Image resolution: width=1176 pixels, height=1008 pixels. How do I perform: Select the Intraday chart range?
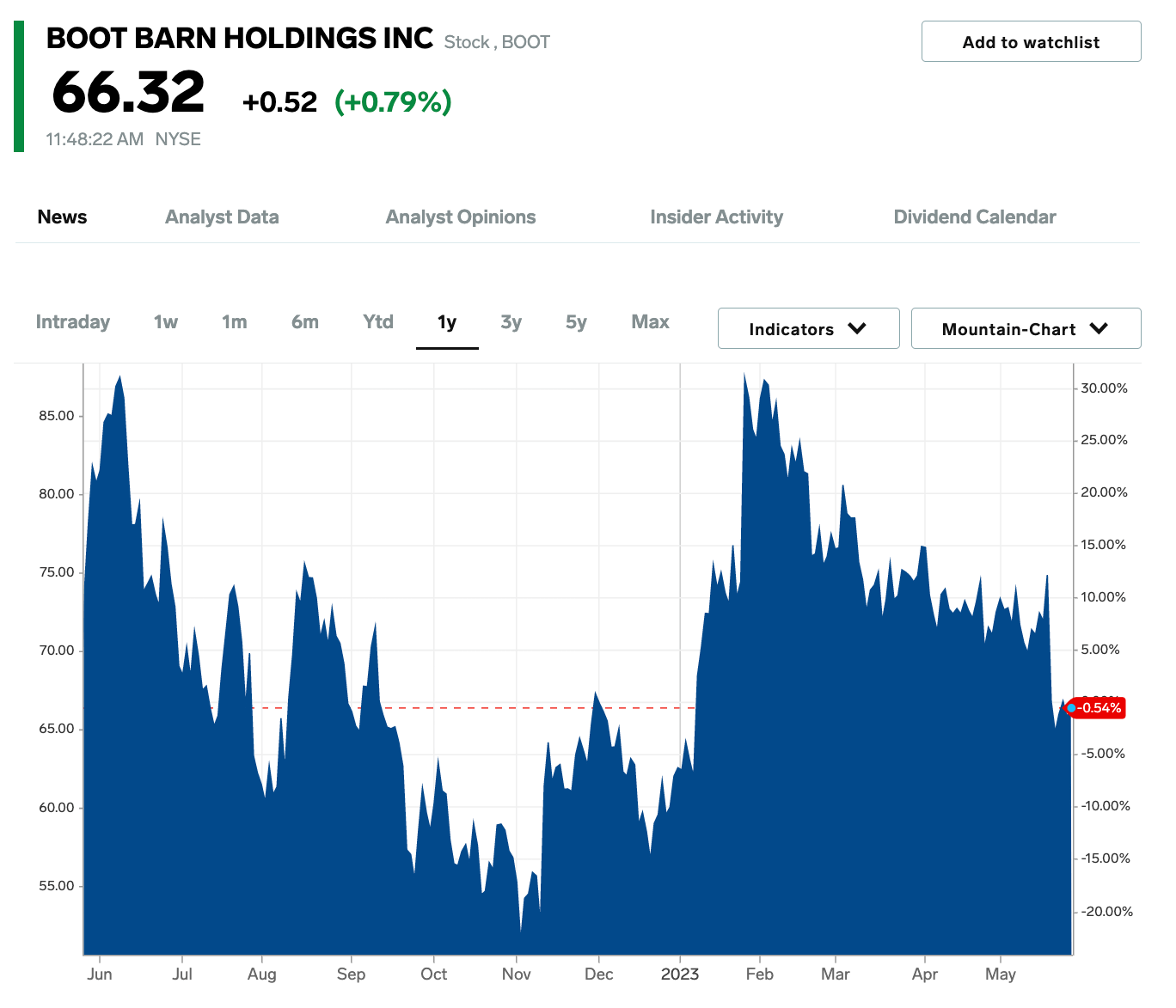coord(73,321)
